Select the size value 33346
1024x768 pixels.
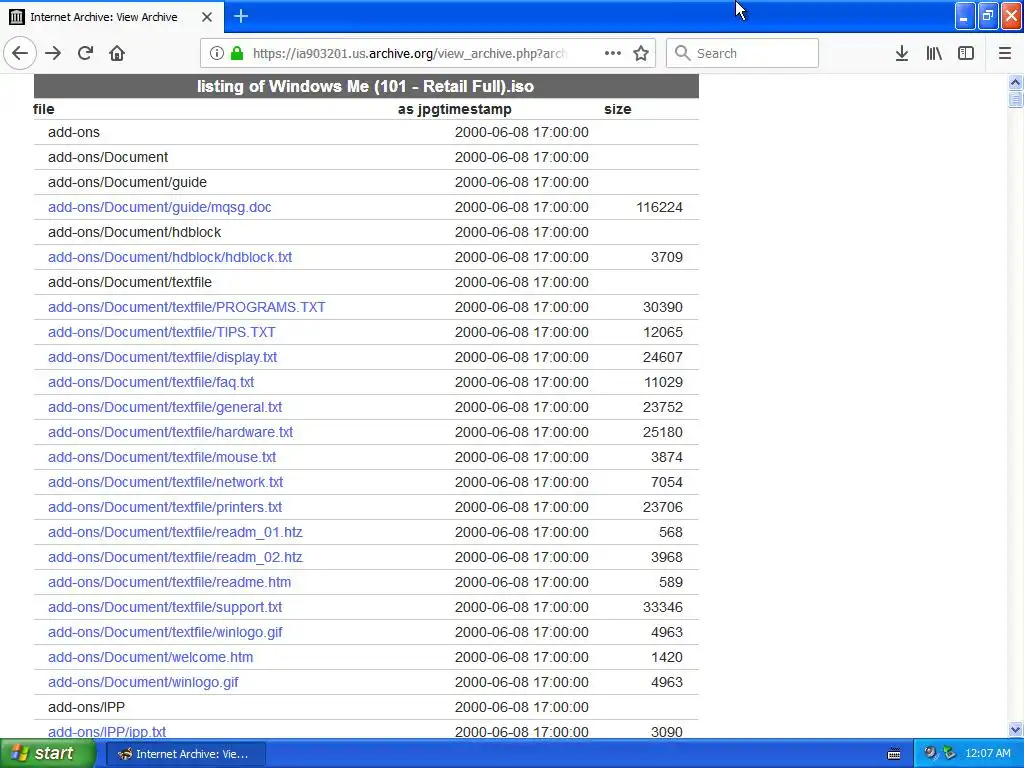[662, 607]
